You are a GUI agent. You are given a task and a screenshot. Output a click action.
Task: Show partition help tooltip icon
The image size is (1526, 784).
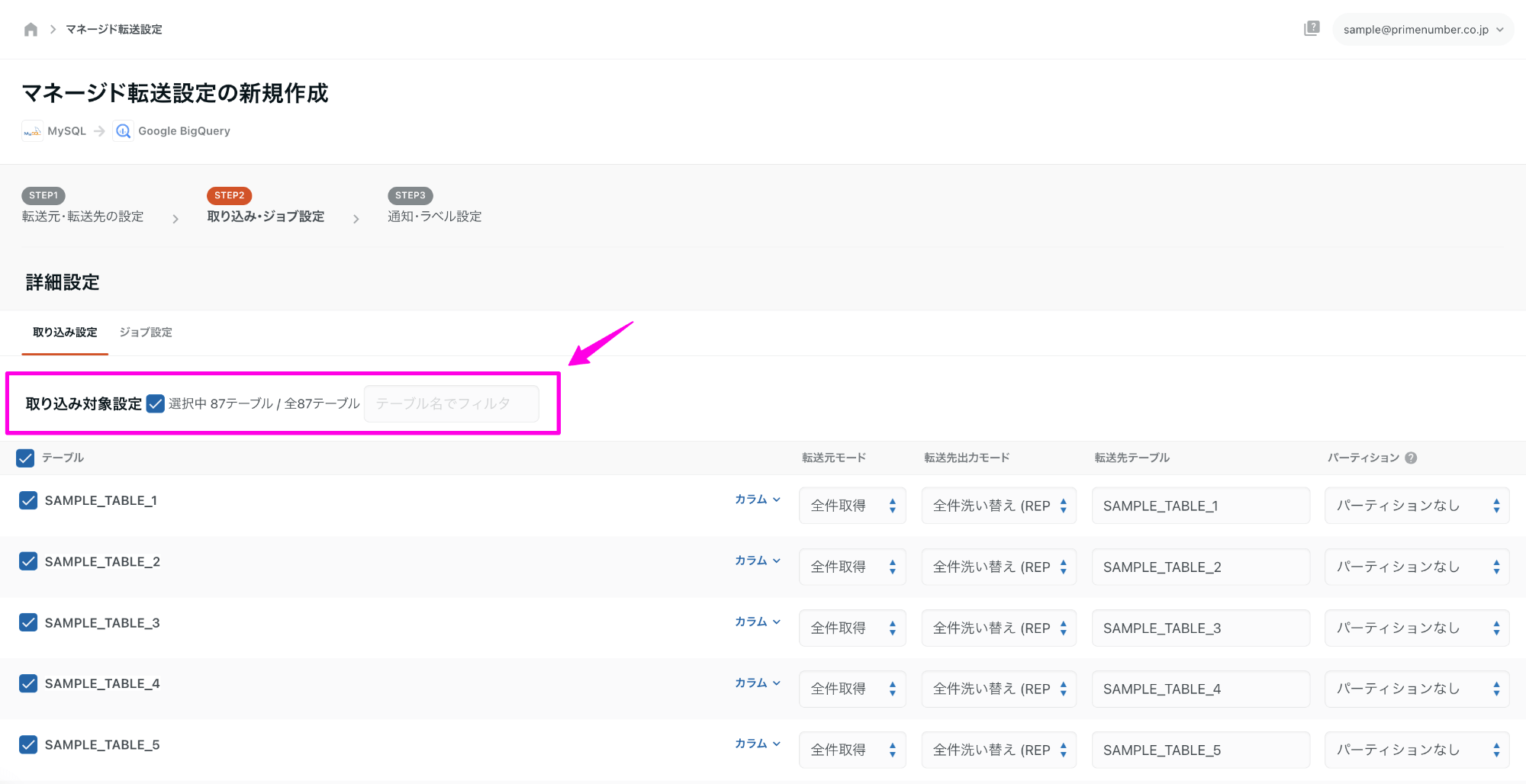(1411, 458)
